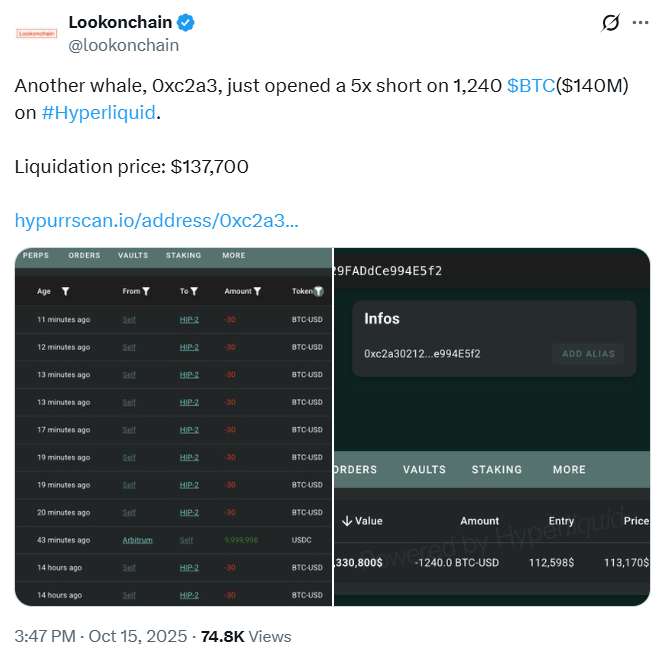Click the green Token column filter icon
Screen dimensions: 667x648
(318, 291)
